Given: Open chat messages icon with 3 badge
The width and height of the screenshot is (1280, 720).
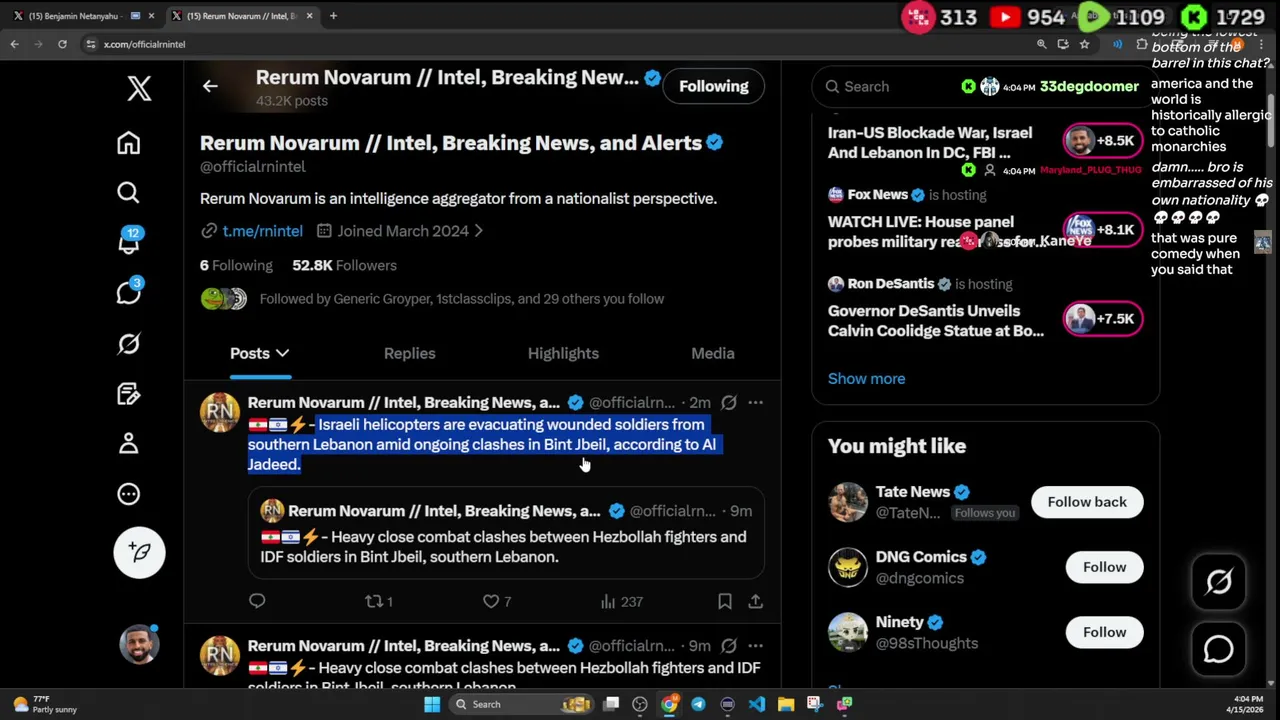Looking at the screenshot, I should [129, 292].
